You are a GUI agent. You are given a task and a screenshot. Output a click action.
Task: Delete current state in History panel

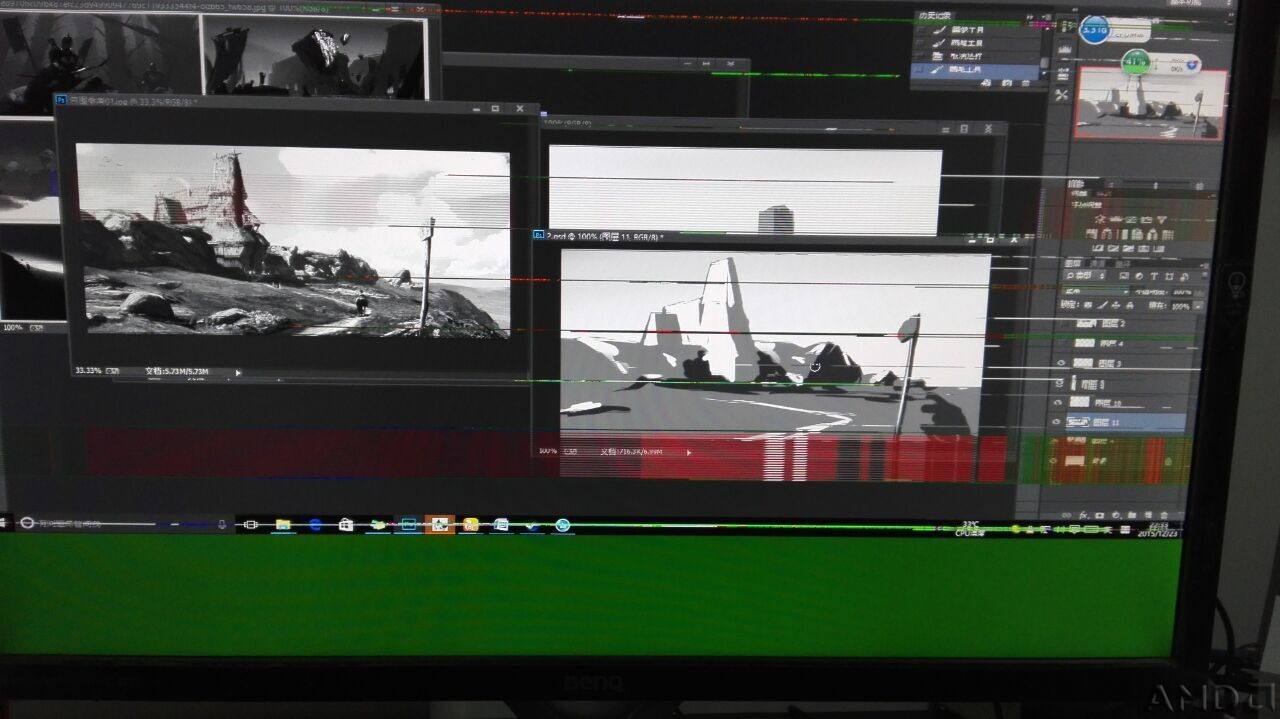tap(1025, 83)
